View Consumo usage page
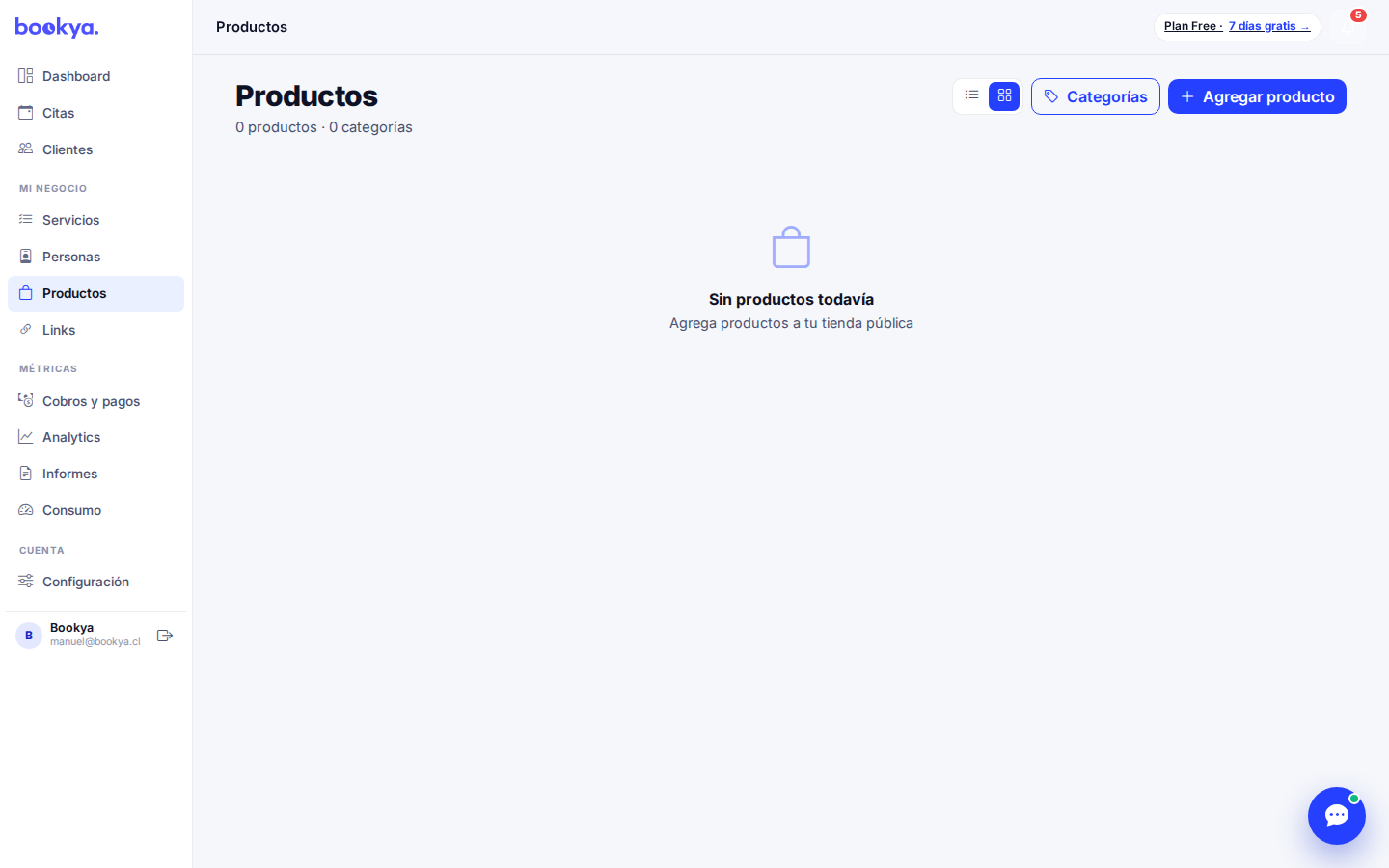Viewport: 1389px width, 868px height. (x=95, y=510)
